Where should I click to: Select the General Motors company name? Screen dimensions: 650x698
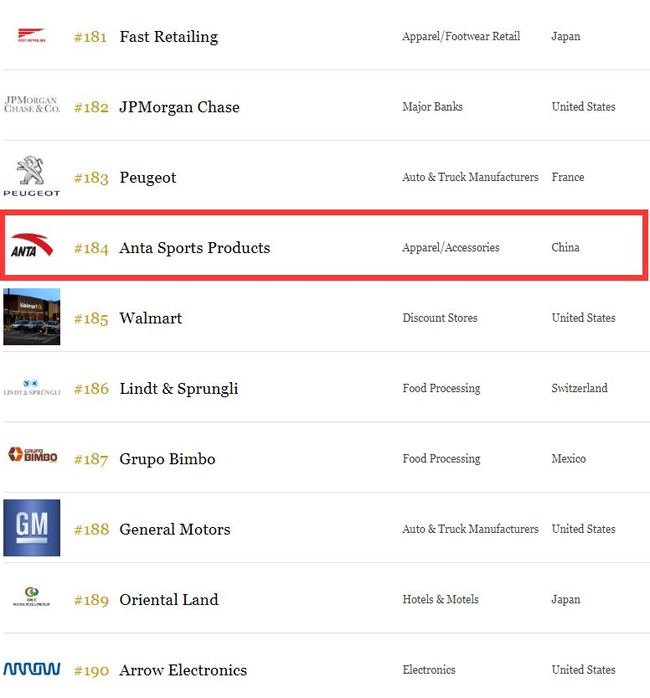click(174, 529)
